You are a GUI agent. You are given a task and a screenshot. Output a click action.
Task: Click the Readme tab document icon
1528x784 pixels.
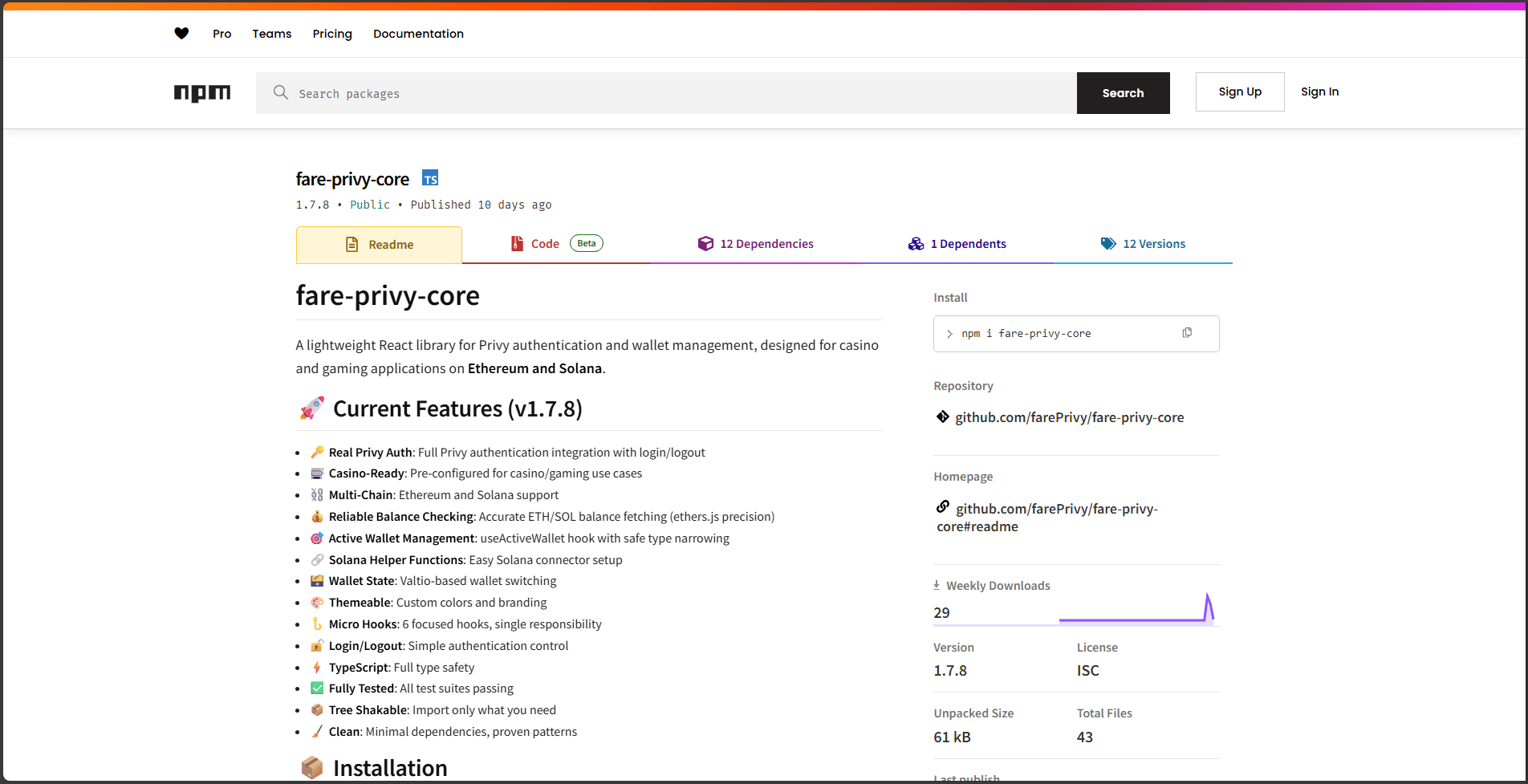(352, 244)
